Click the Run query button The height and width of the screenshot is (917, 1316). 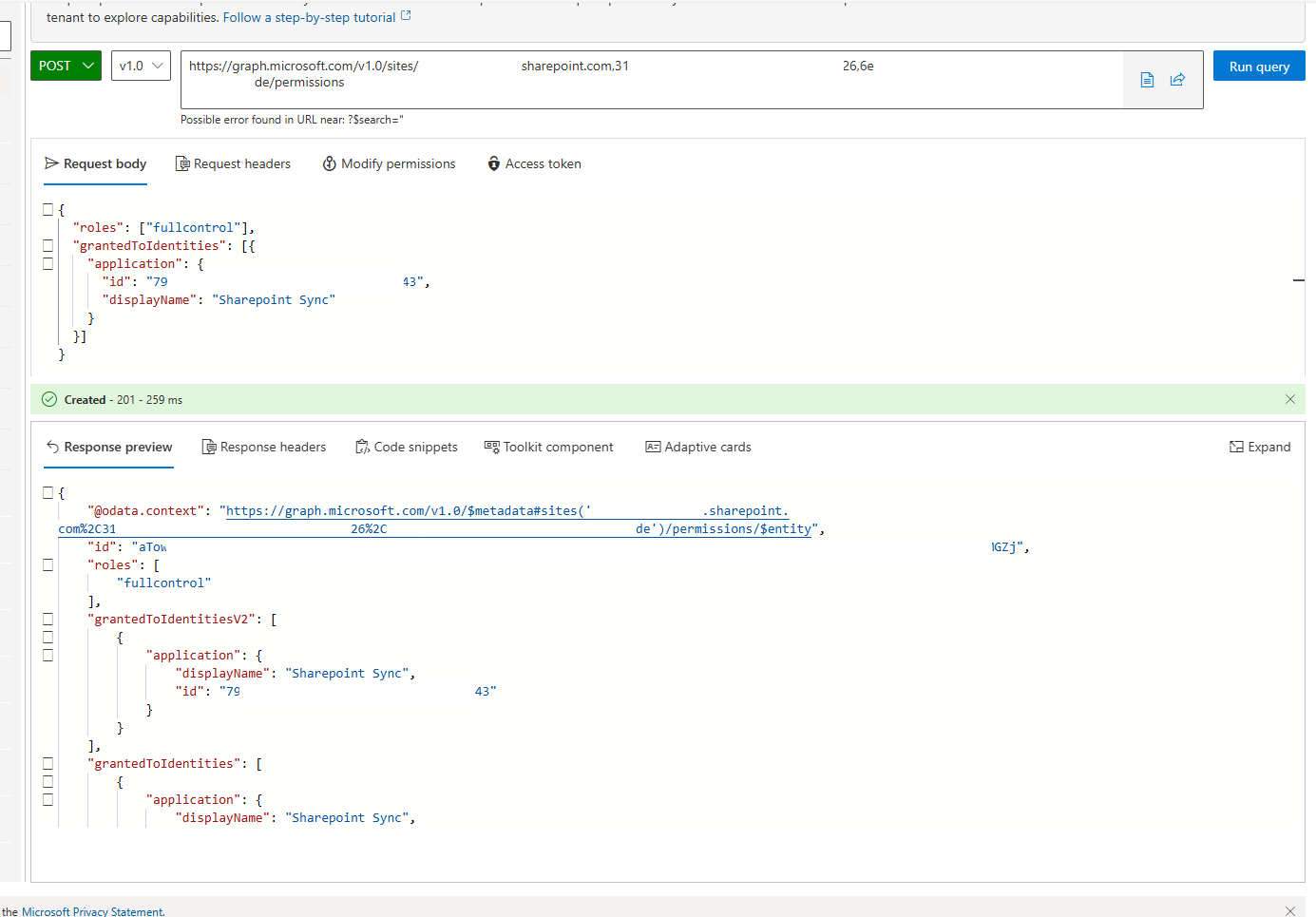pos(1259,67)
